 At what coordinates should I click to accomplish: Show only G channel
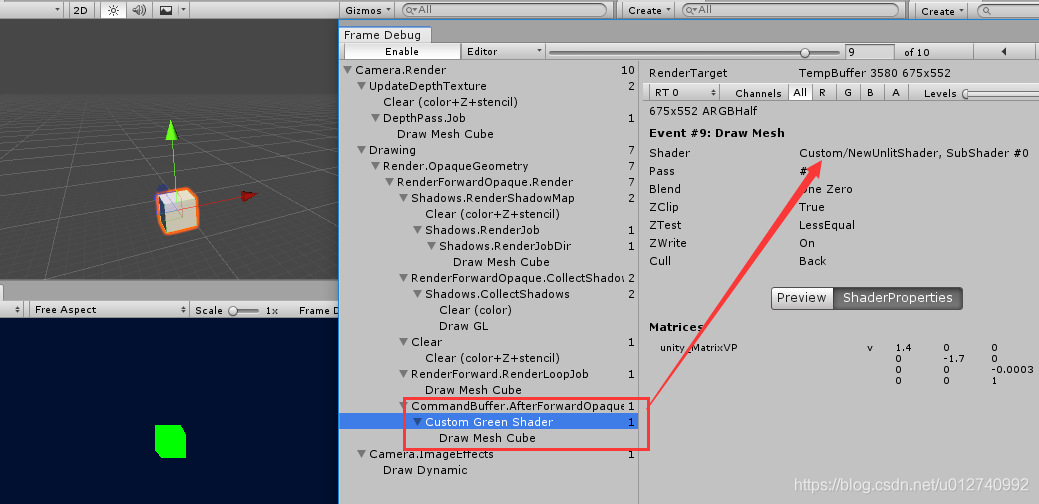(848, 93)
